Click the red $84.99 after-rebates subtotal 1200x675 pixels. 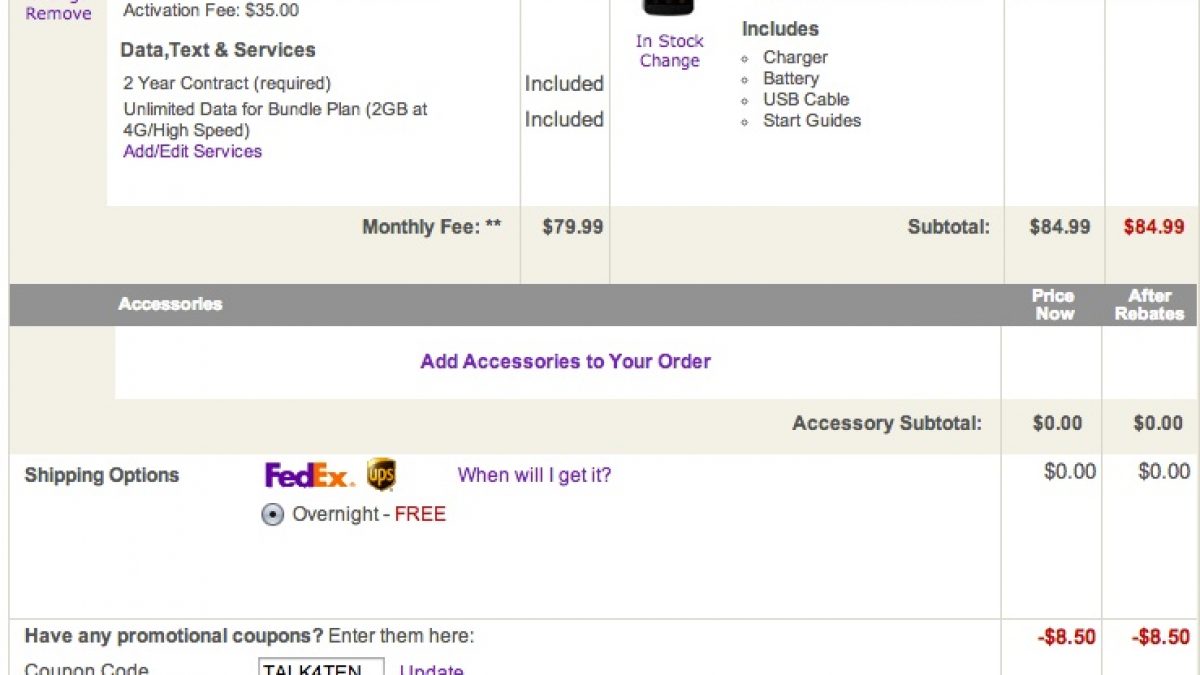[1153, 227]
